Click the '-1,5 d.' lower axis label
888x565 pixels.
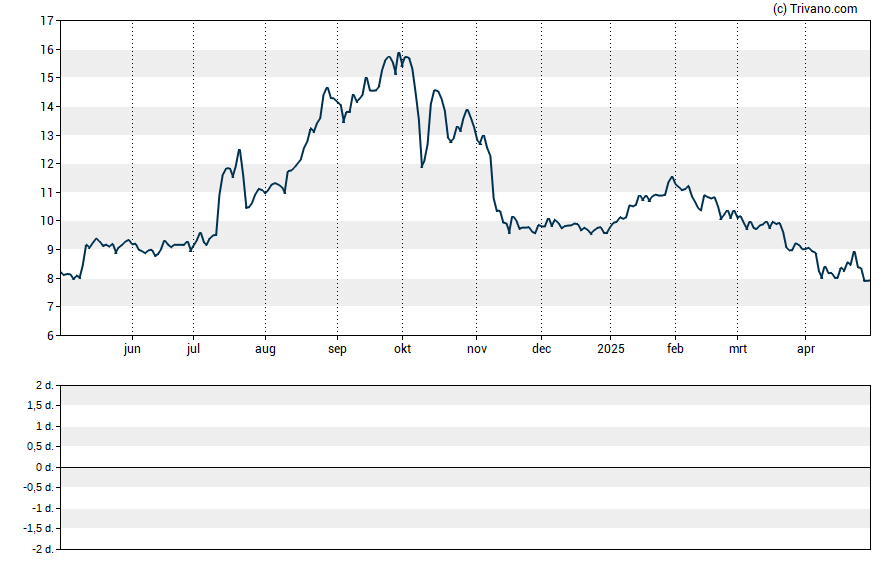click(x=38, y=529)
